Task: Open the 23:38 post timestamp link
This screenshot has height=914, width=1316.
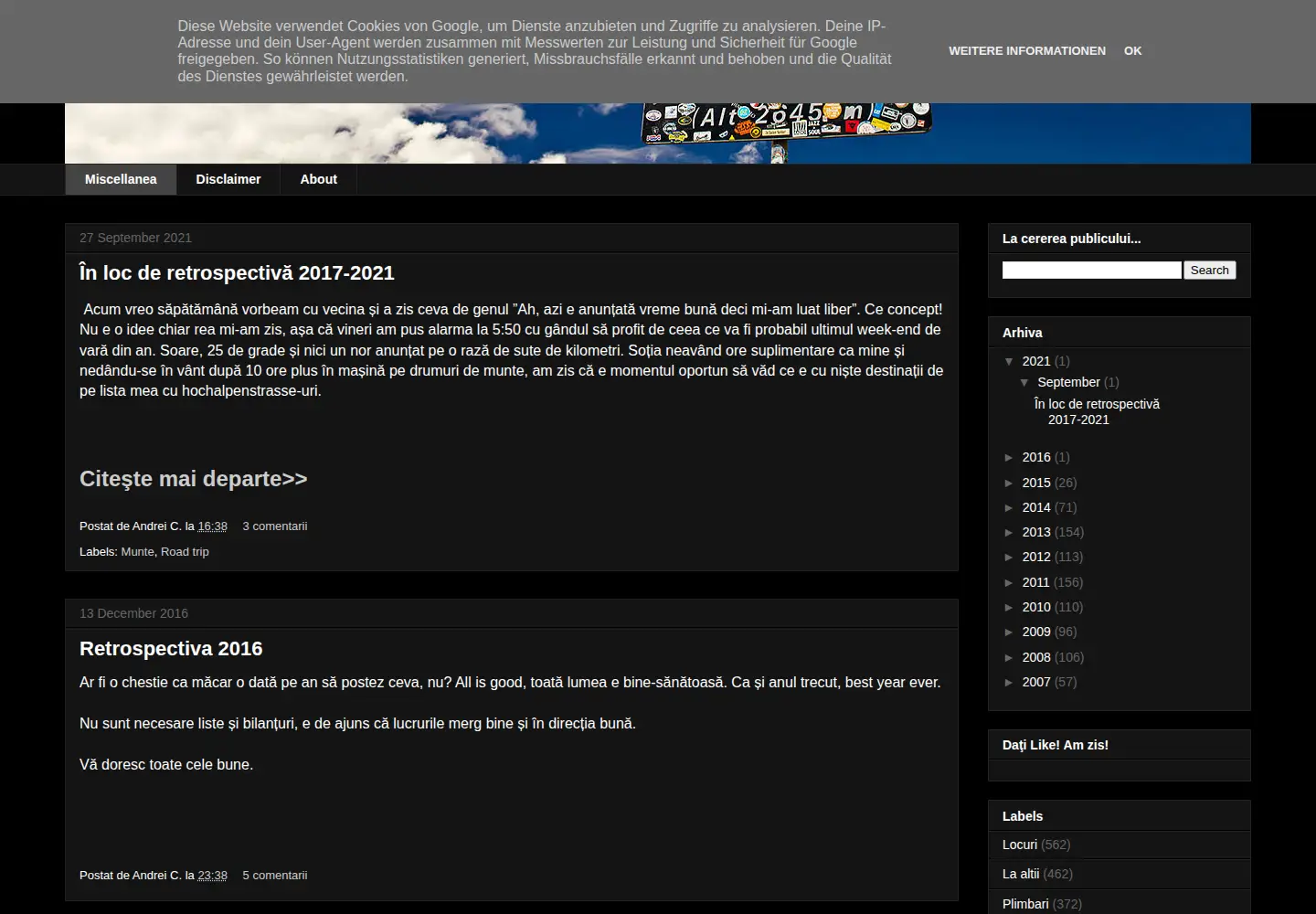Action: (x=212, y=876)
